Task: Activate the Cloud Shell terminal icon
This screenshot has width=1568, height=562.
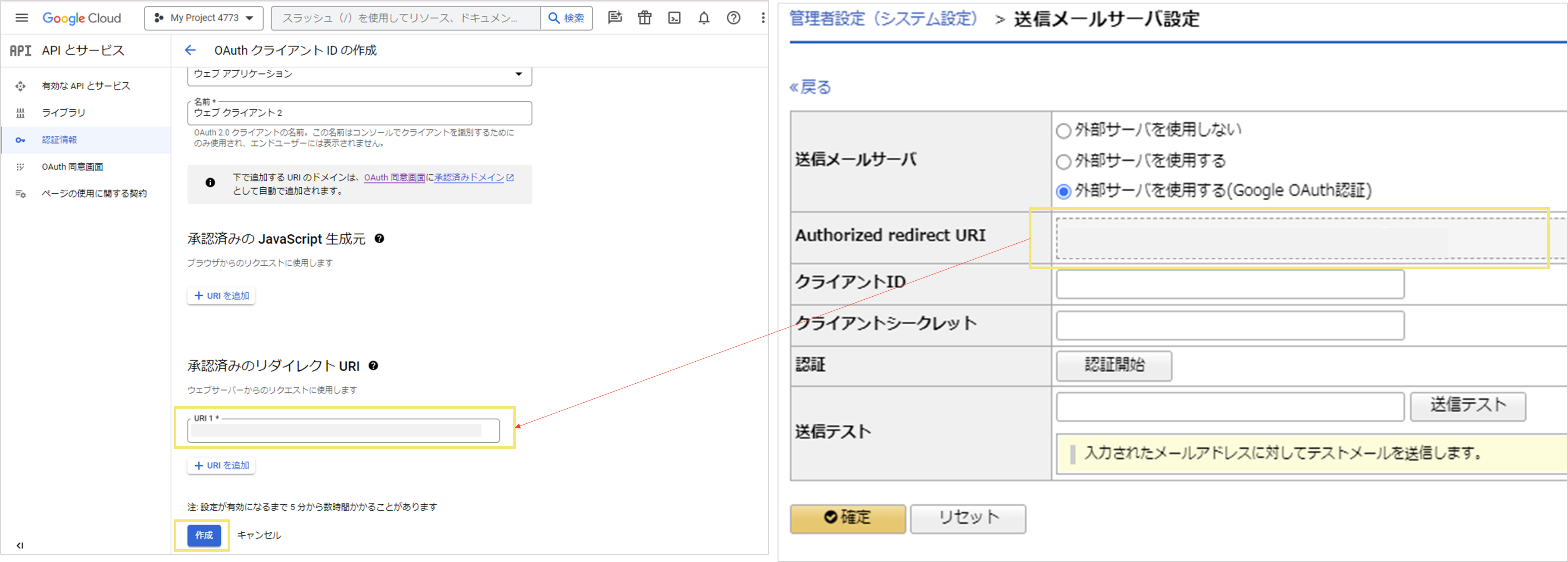Action: pos(675,18)
